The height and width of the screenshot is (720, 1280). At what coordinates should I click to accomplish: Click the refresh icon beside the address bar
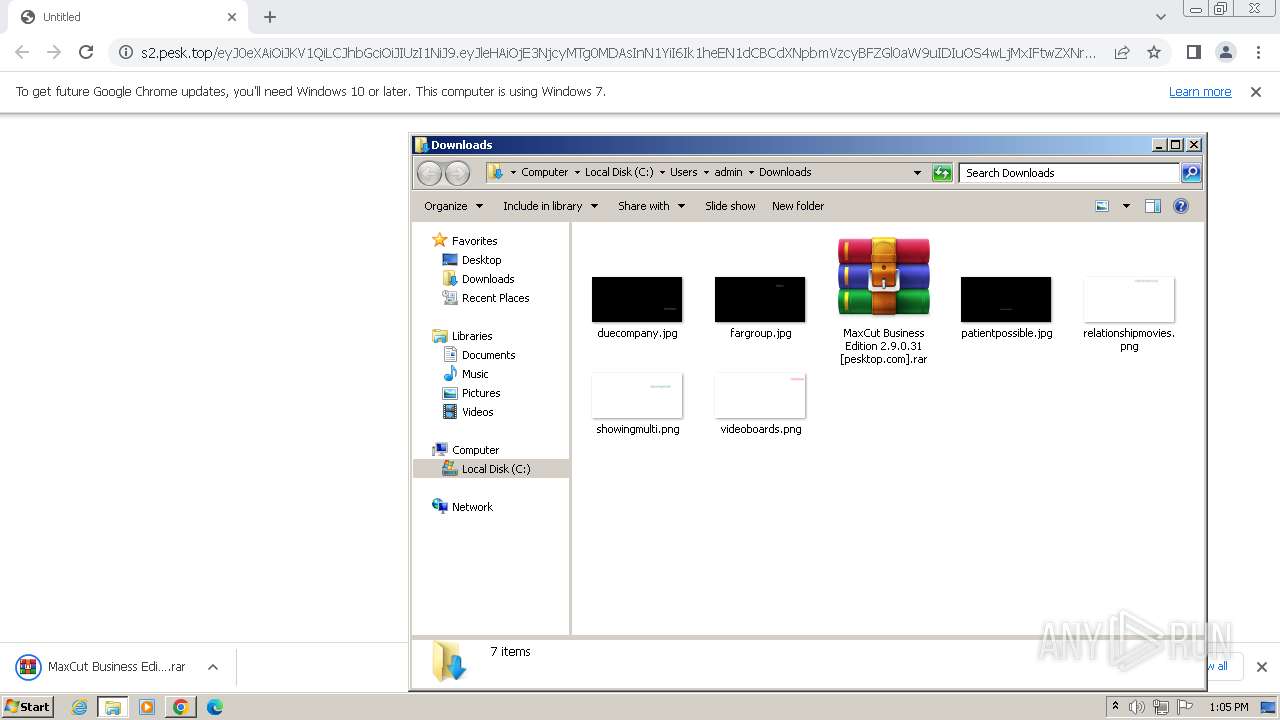(x=942, y=173)
